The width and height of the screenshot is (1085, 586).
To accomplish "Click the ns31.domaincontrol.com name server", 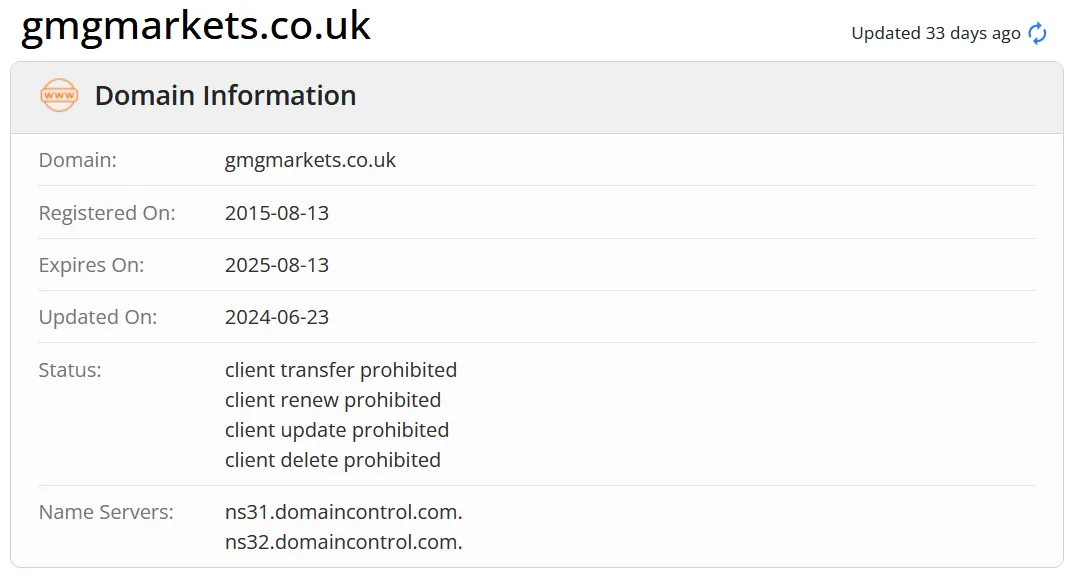I will [x=343, y=512].
